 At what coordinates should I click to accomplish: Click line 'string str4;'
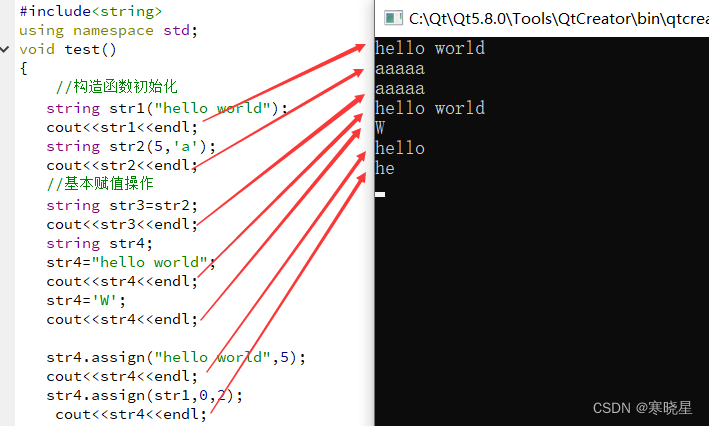(99, 244)
